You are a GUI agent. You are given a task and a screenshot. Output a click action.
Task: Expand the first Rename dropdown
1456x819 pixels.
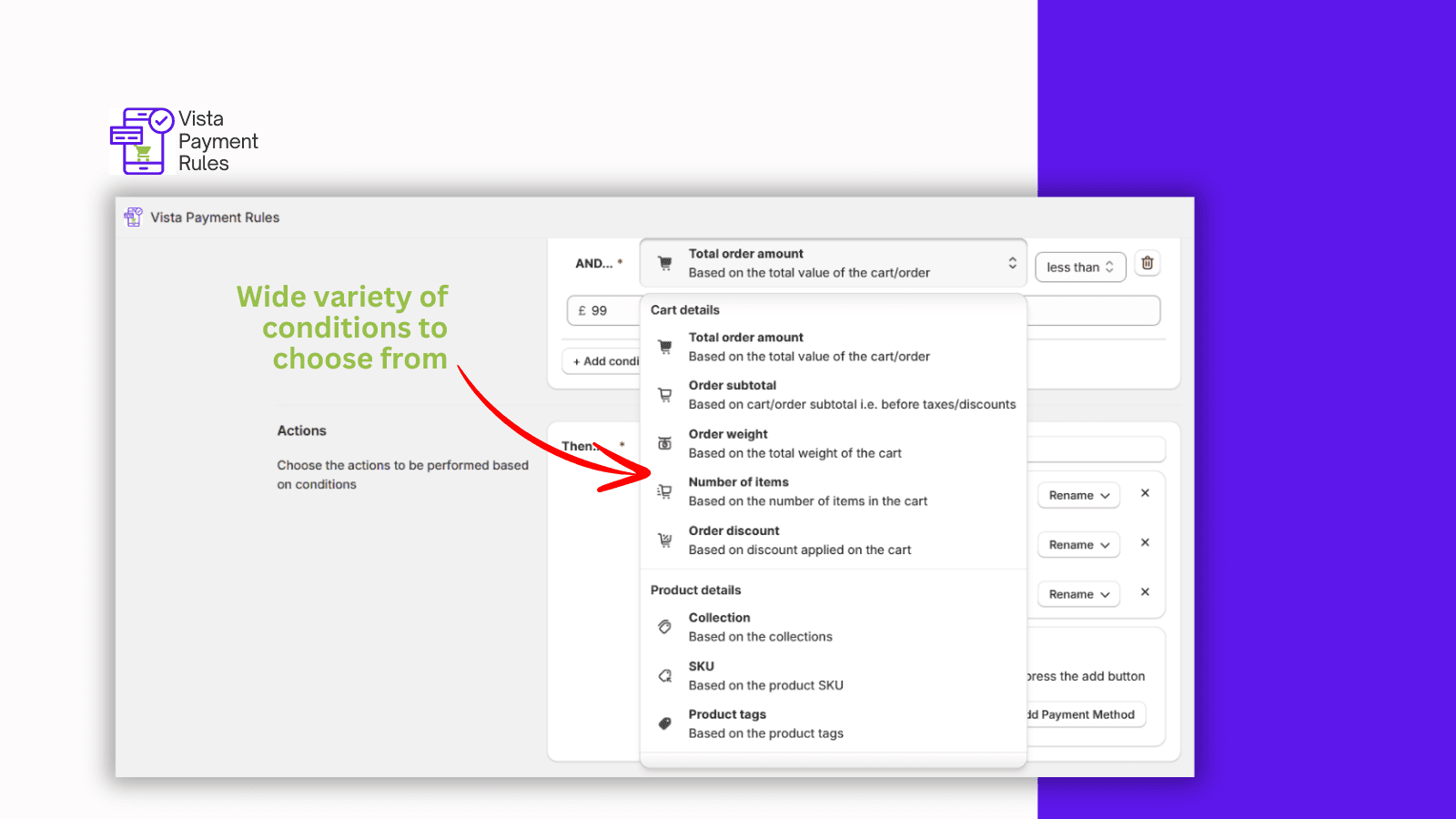coord(1078,496)
